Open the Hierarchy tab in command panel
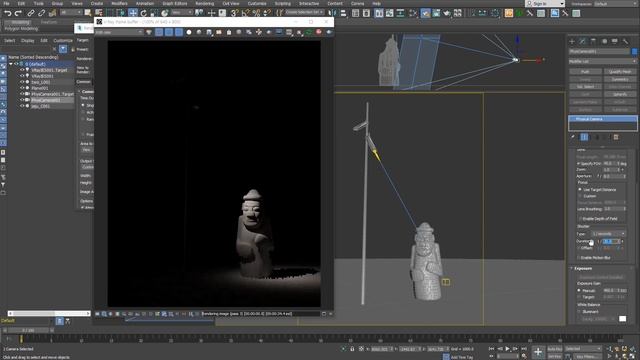This screenshot has width=640, height=360. click(x=593, y=41)
